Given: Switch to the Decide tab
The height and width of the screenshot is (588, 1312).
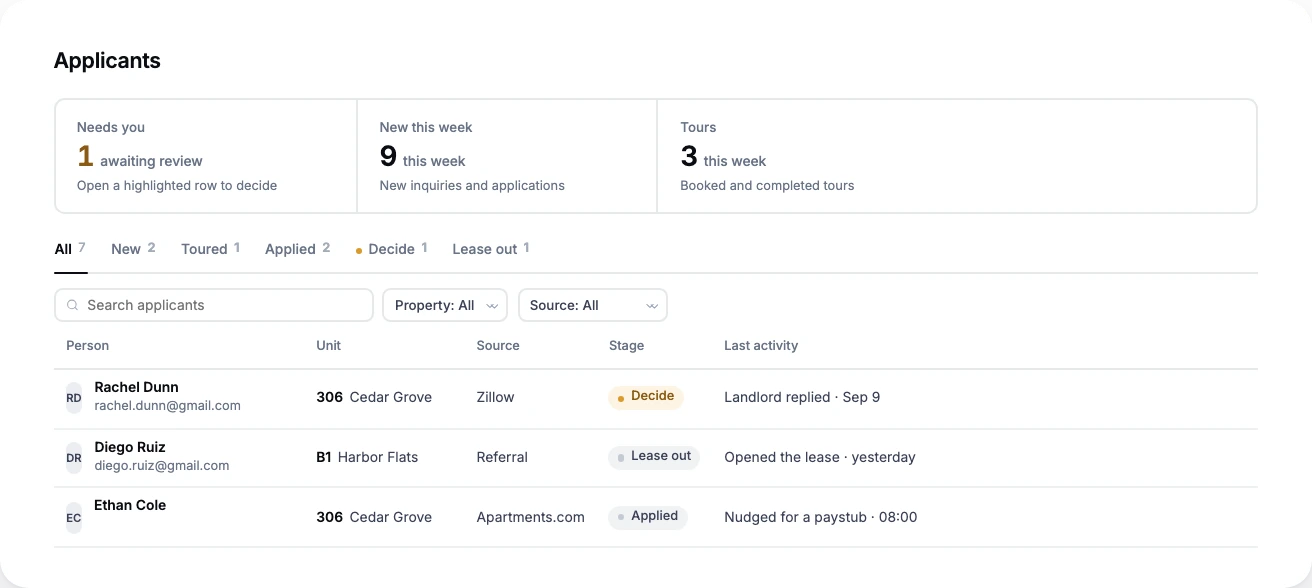Looking at the screenshot, I should 392,249.
